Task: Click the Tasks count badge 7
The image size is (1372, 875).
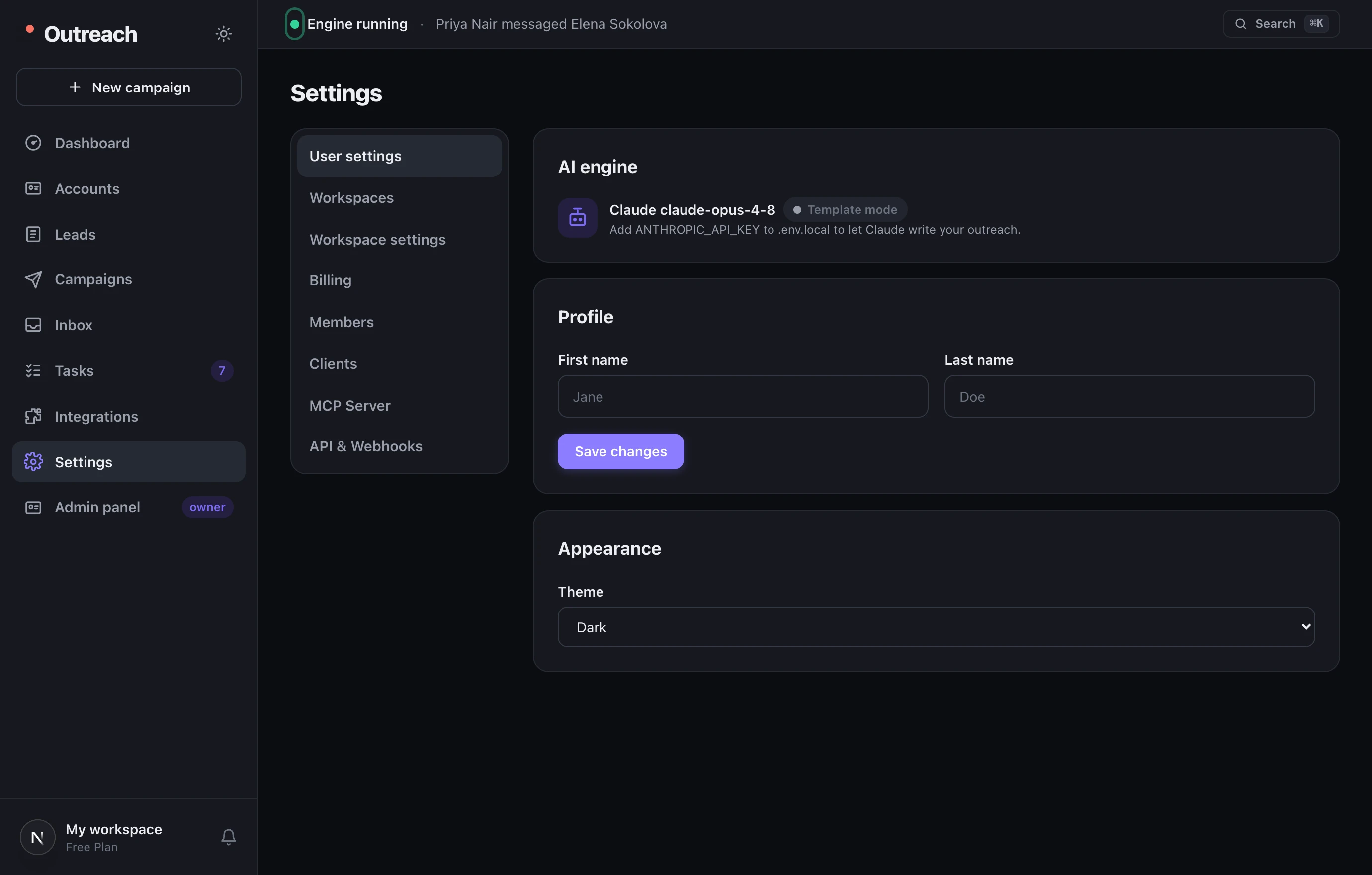Action: tap(222, 371)
